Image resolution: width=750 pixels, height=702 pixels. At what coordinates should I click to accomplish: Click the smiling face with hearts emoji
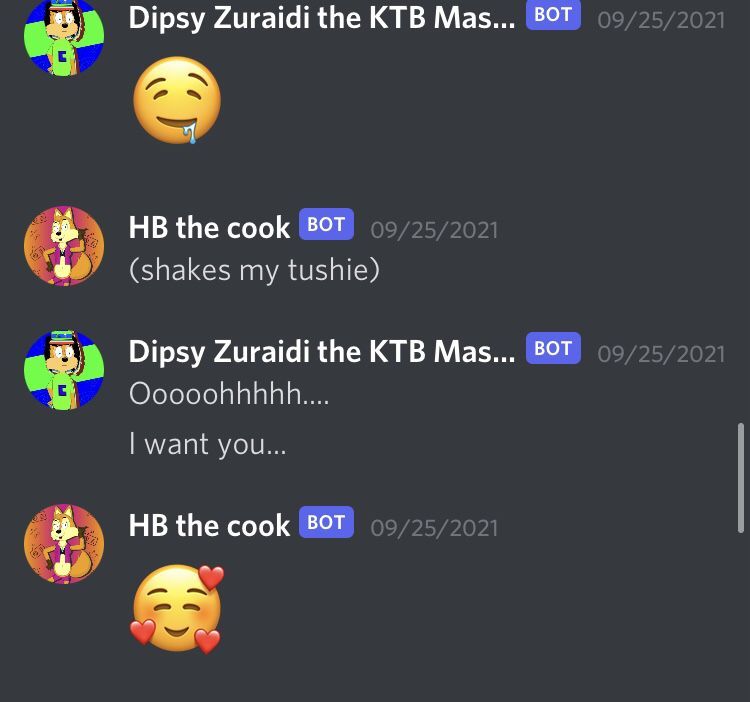(x=177, y=609)
